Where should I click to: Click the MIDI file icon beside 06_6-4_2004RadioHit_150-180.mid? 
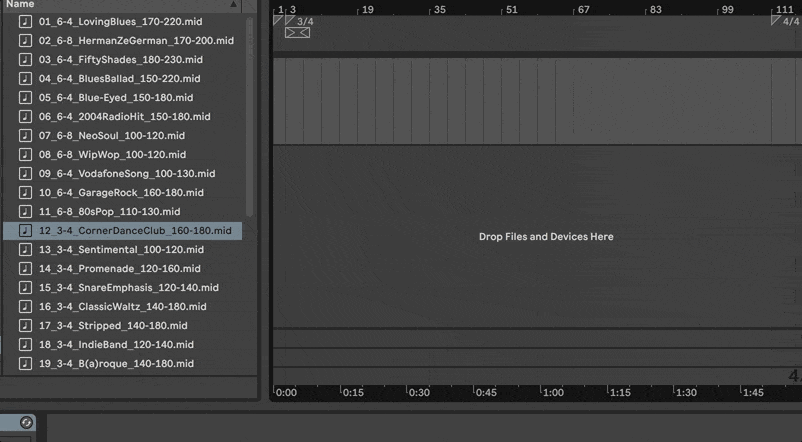(x=25, y=116)
